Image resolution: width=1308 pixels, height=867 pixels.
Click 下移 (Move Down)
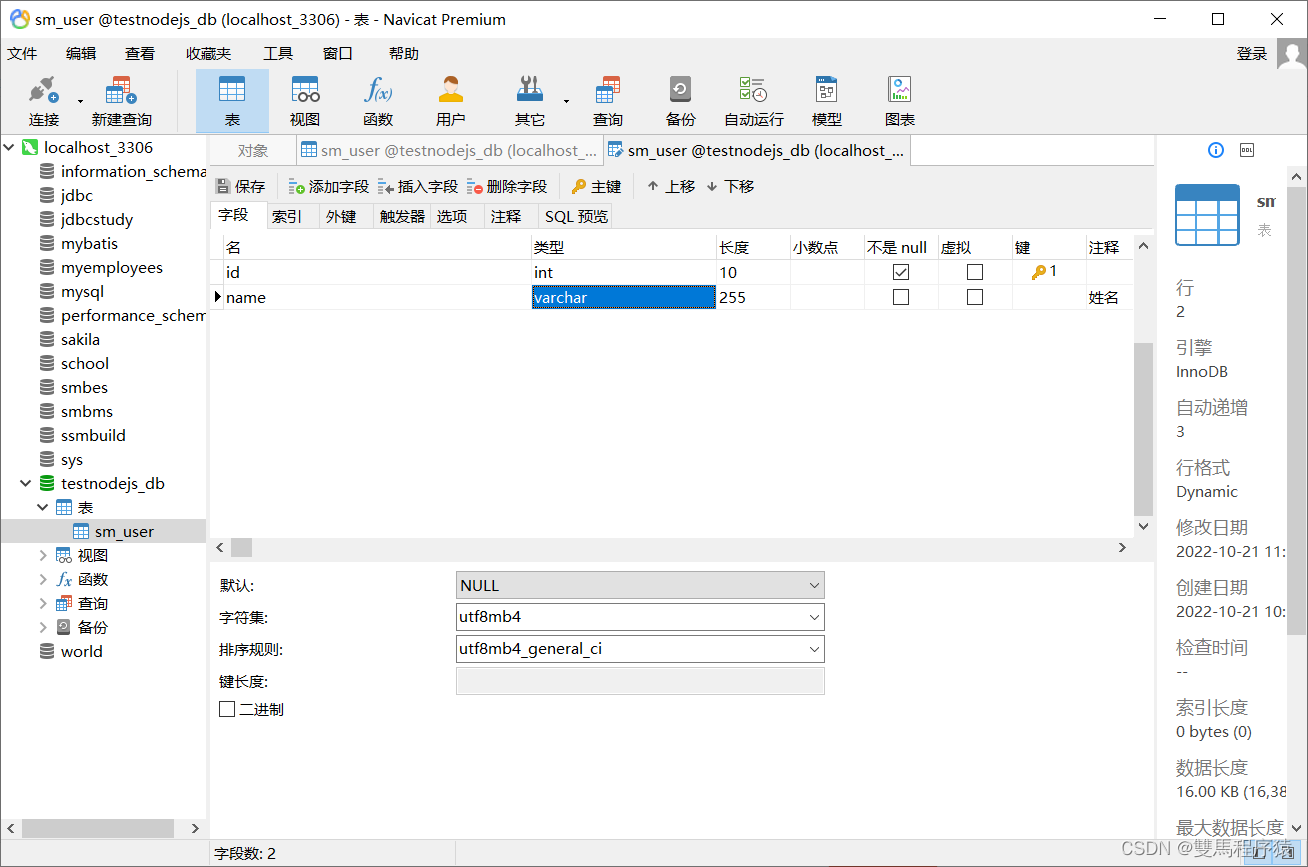pyautogui.click(x=730, y=186)
